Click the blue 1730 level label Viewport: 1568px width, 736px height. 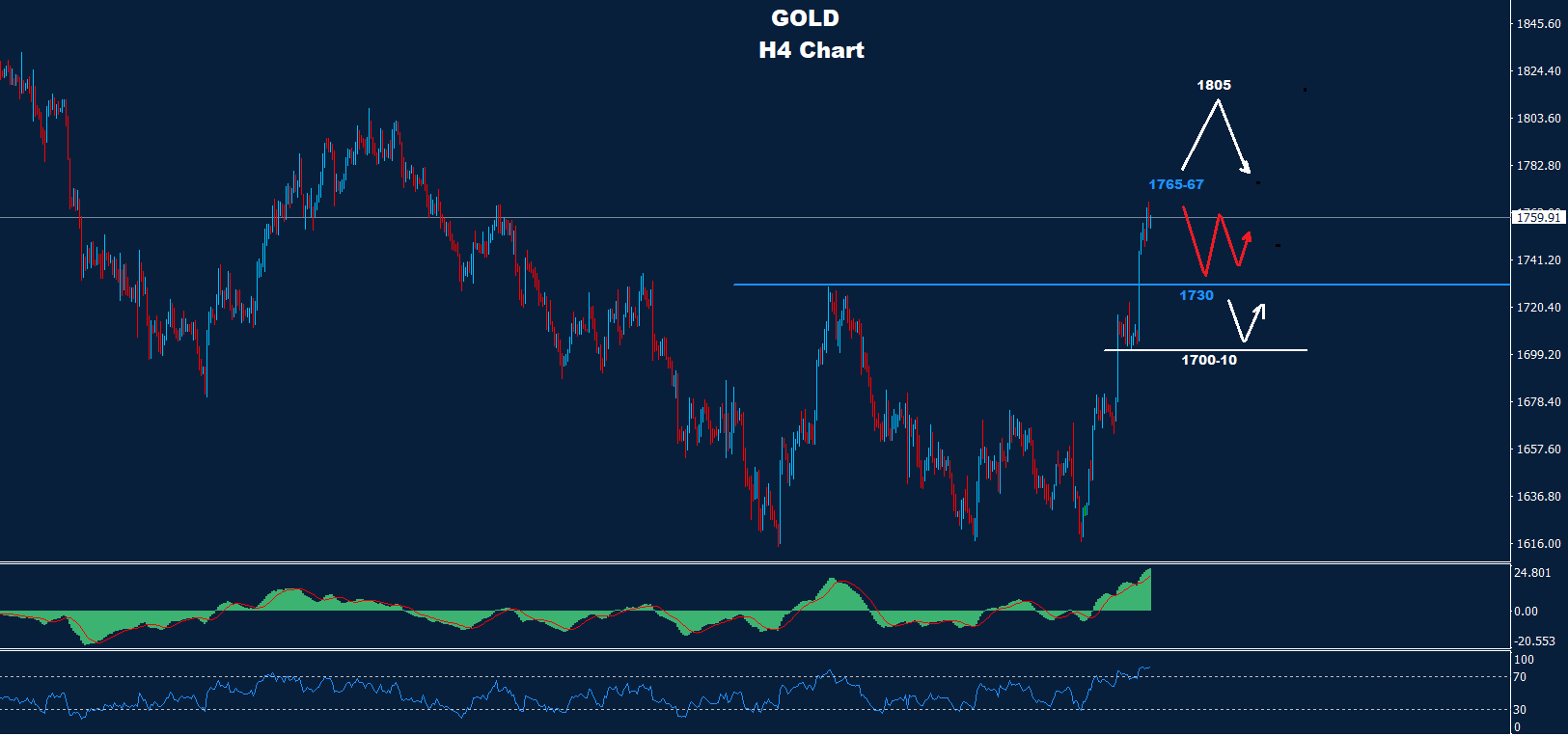pyautogui.click(x=1196, y=295)
